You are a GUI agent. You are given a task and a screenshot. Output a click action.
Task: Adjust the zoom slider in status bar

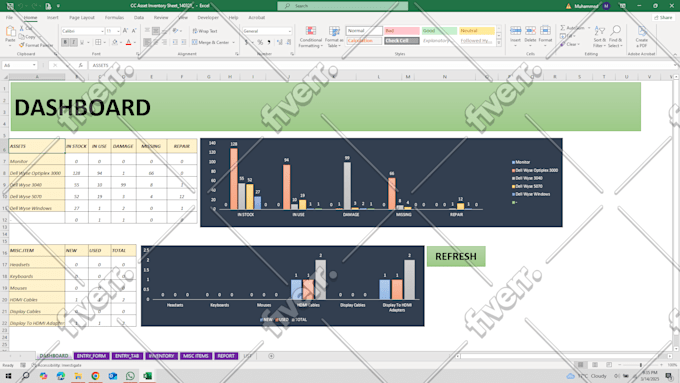[x=641, y=365]
